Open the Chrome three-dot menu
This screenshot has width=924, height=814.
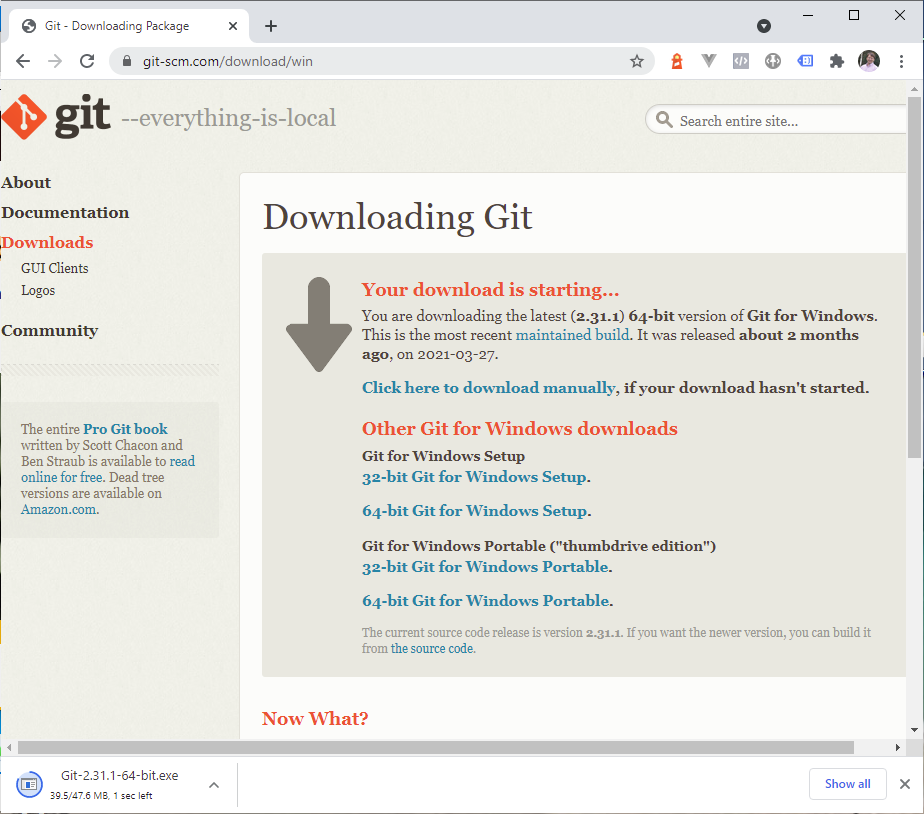click(x=903, y=61)
